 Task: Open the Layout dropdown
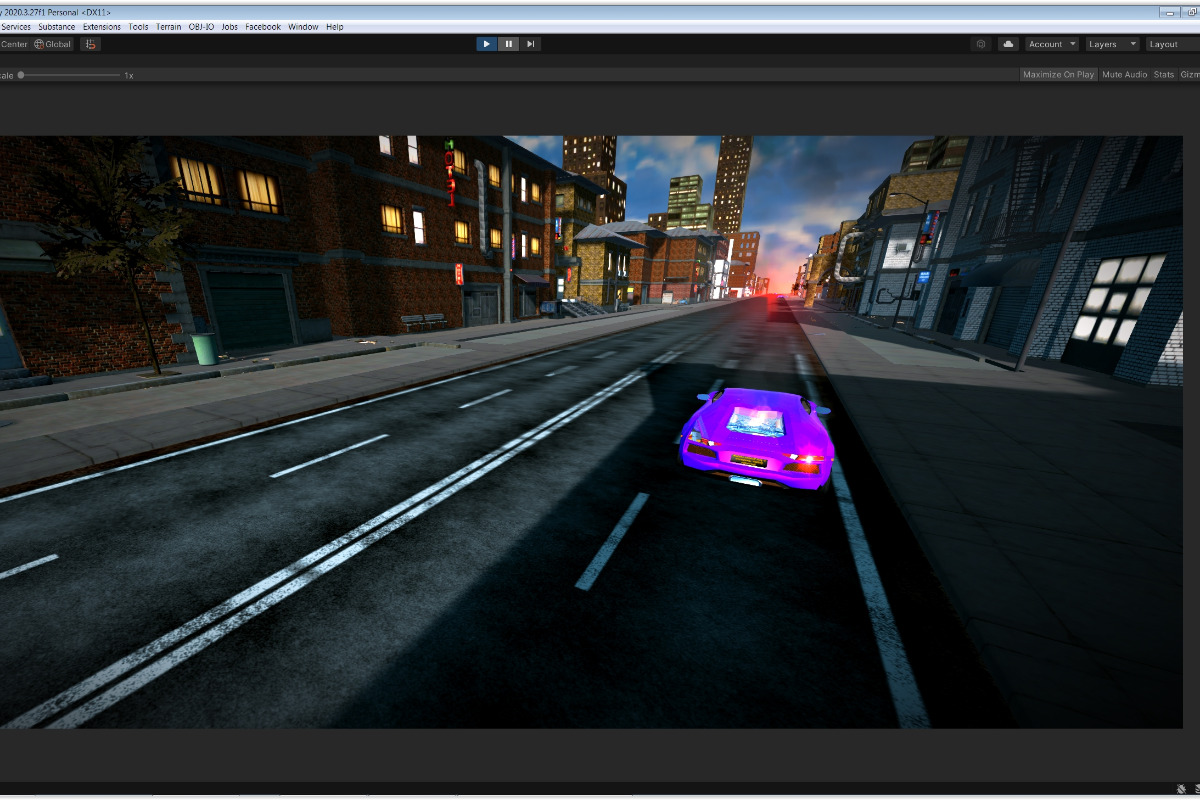pos(1168,44)
